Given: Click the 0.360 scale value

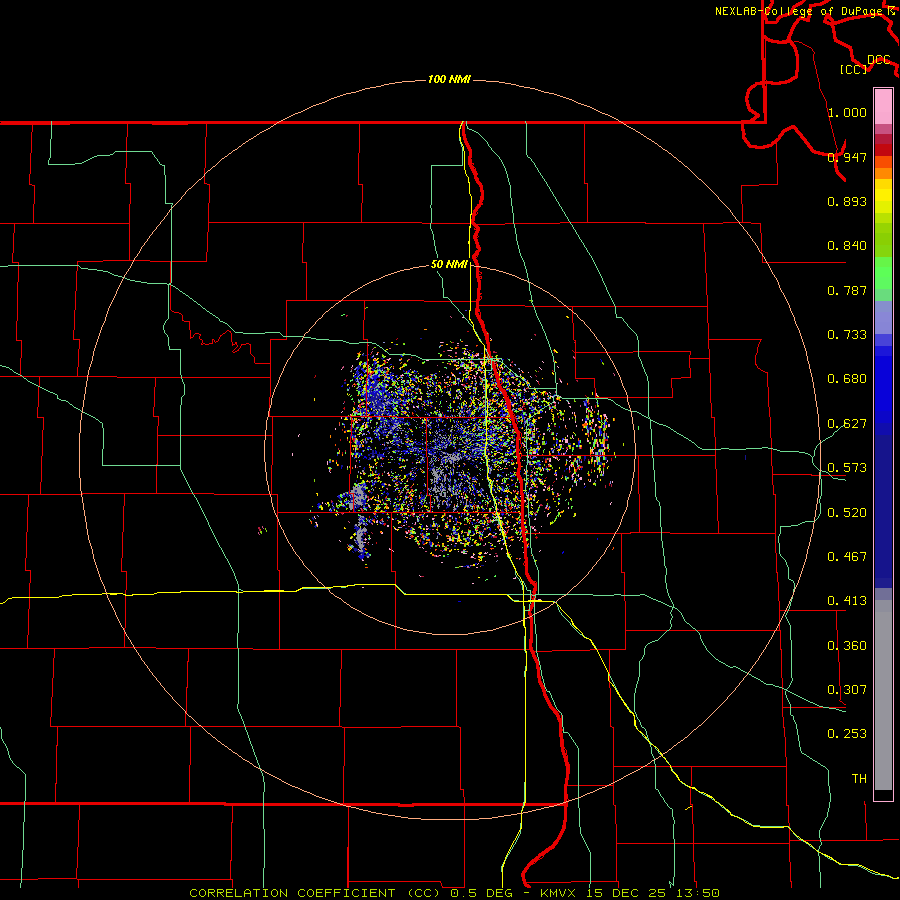Looking at the screenshot, I should tap(847, 646).
